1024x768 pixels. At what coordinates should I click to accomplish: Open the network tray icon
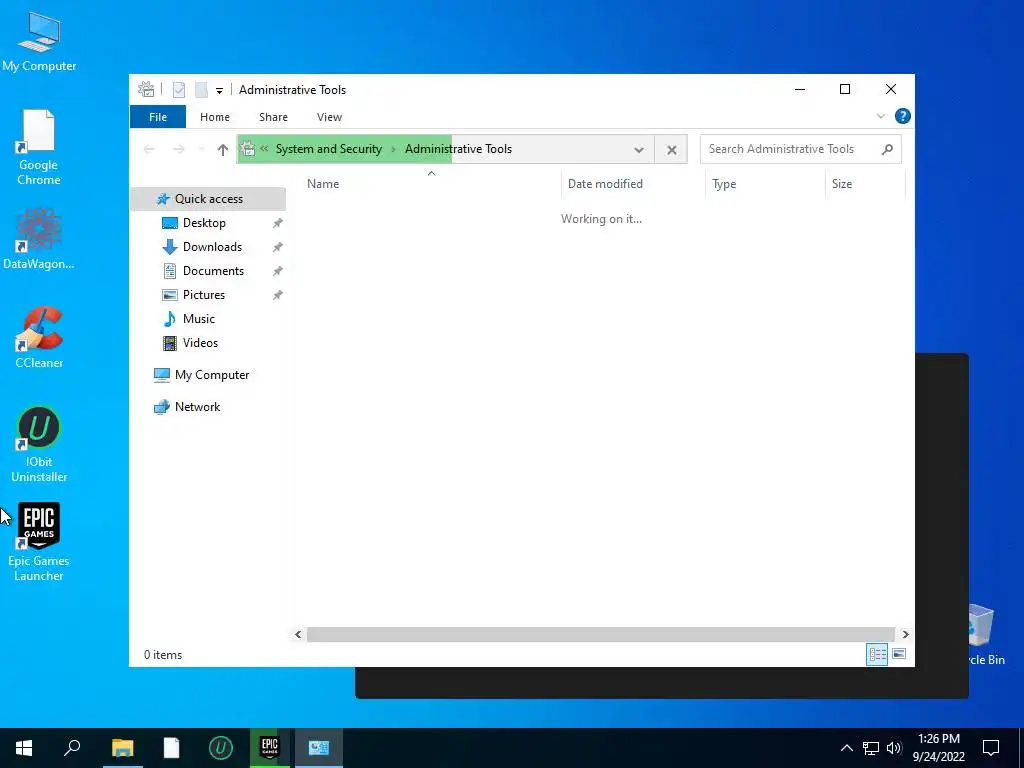(871, 748)
